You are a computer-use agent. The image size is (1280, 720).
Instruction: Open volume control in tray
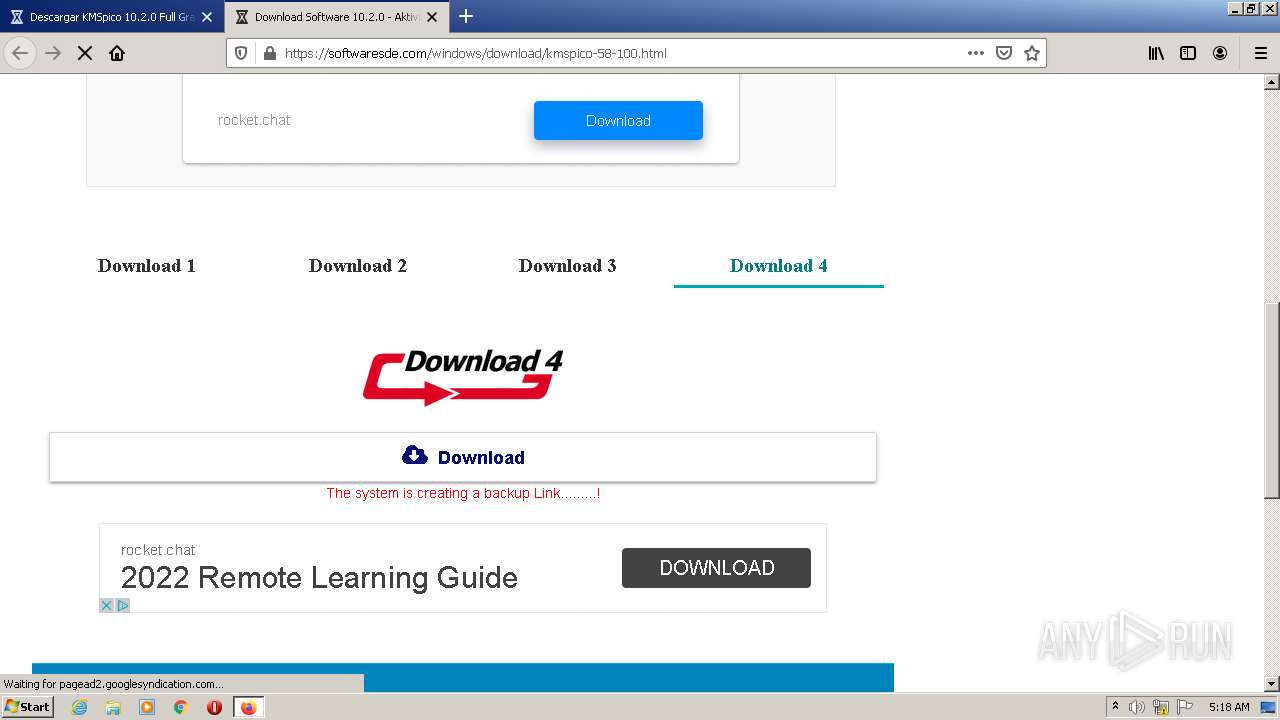tap(1137, 707)
